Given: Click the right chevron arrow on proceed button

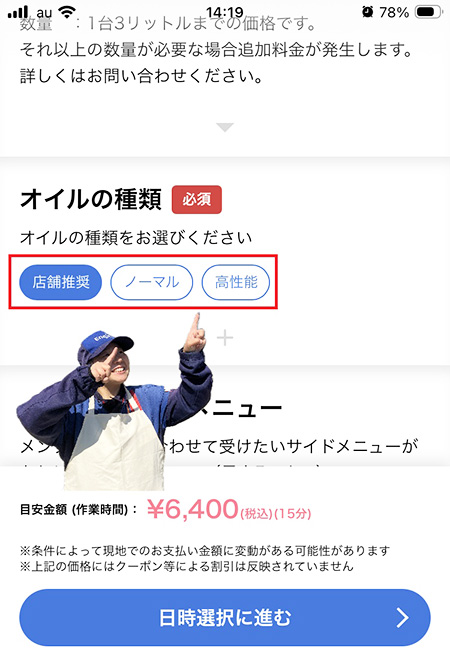Looking at the screenshot, I should coord(403,618).
